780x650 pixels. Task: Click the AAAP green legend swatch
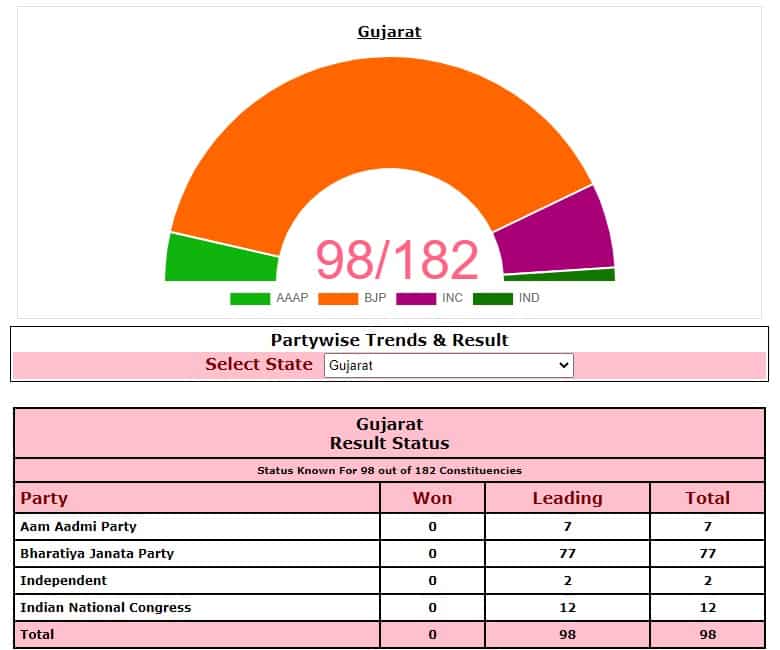point(250,298)
